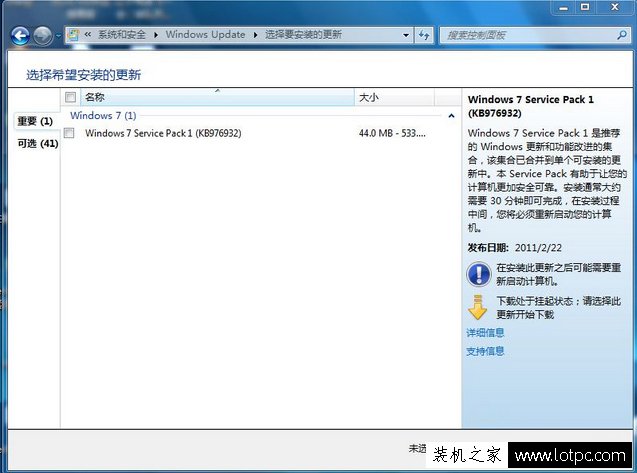Click the Forward navigation arrow button
The image size is (637, 473).
tap(42, 36)
